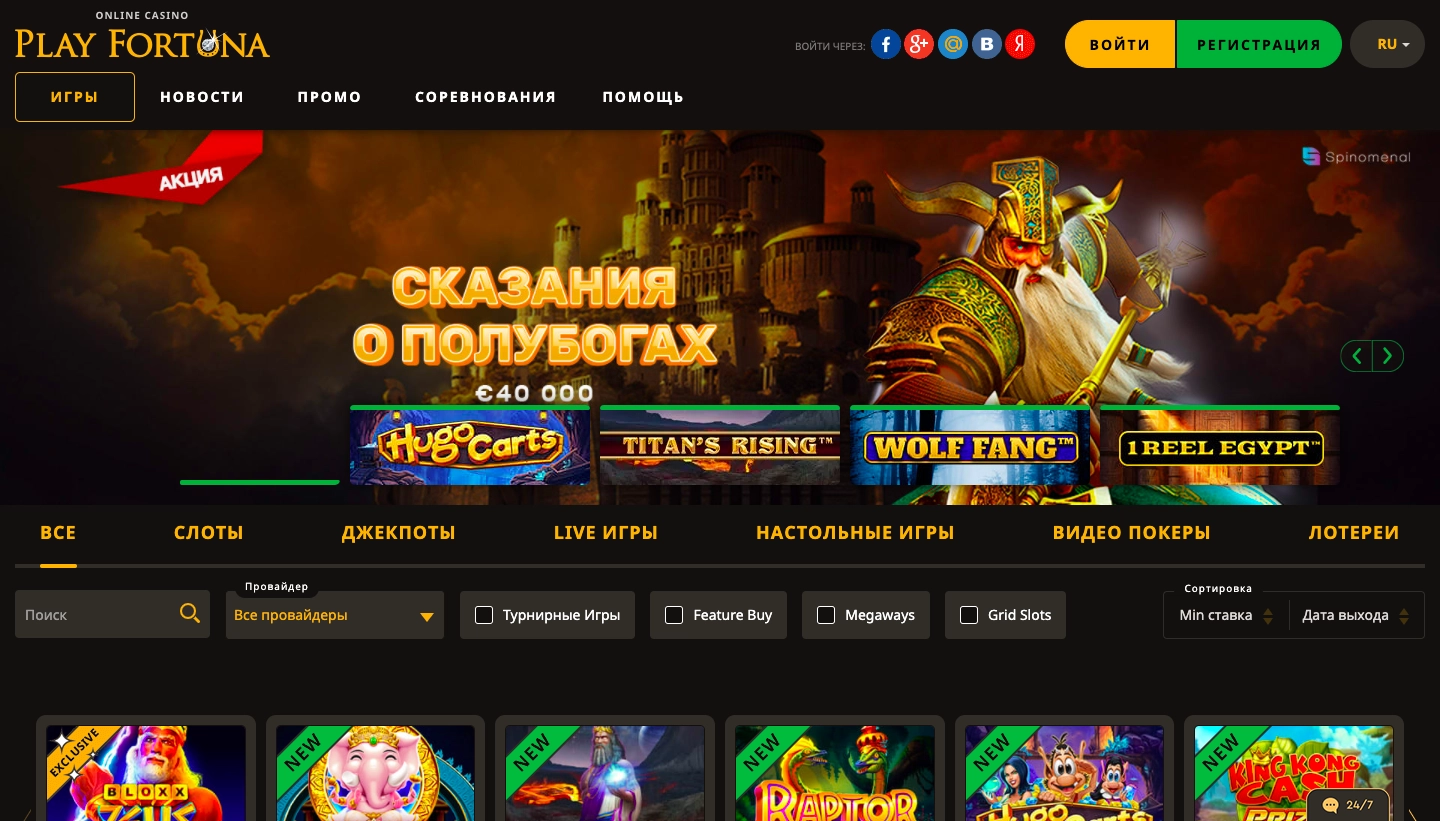Switch to the Слоты tab
This screenshot has width=1440, height=821.
coord(209,533)
